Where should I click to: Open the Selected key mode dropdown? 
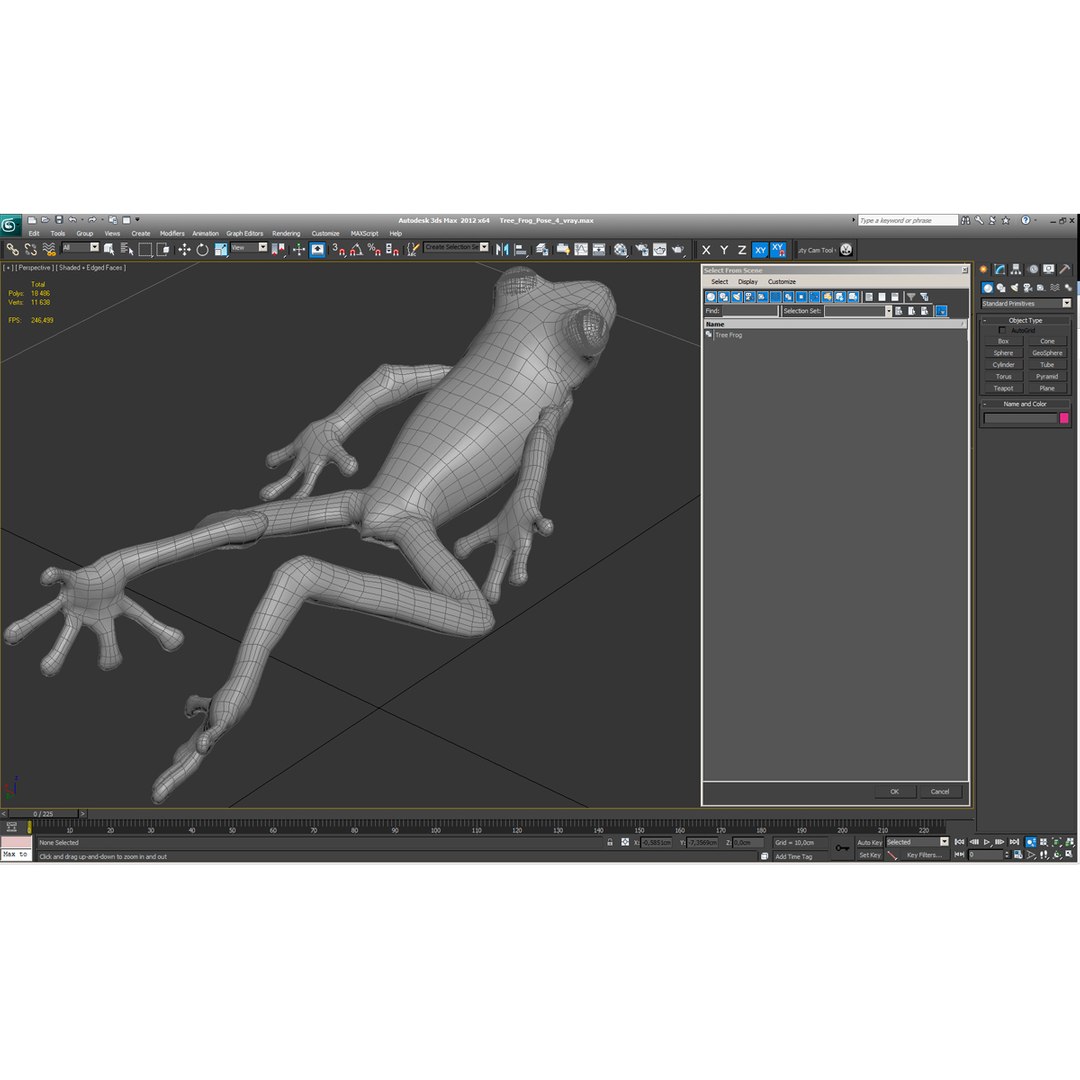tap(917, 842)
